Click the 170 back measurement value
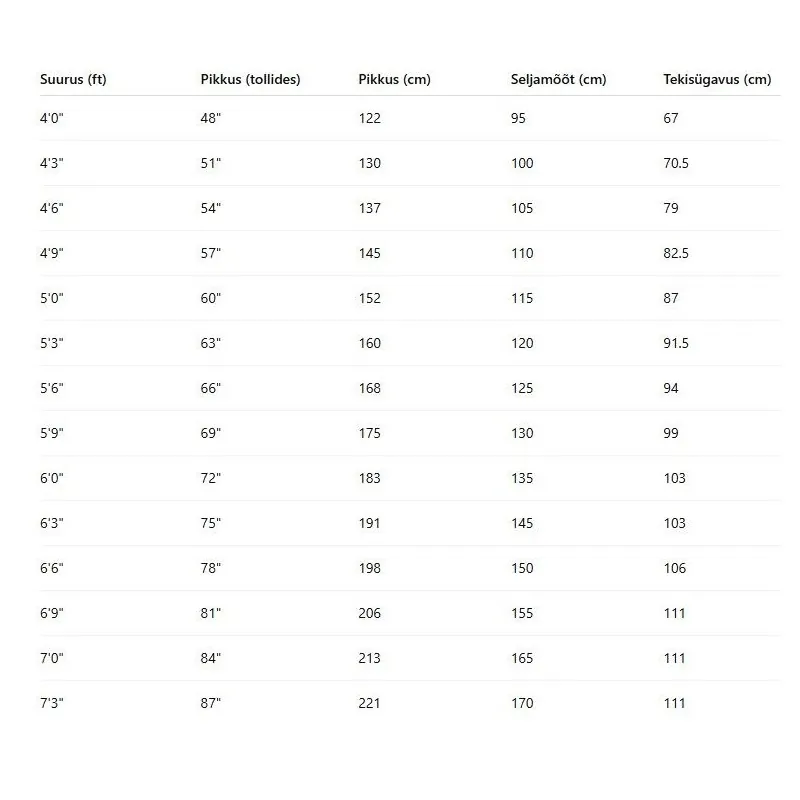 pos(522,703)
